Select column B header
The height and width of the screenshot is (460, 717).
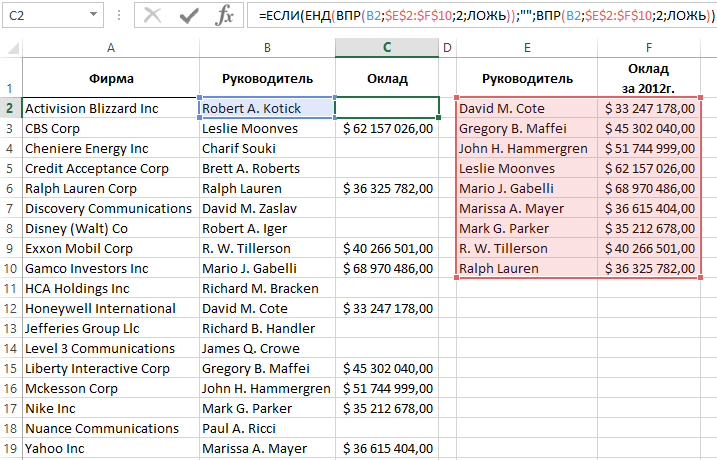[266, 48]
